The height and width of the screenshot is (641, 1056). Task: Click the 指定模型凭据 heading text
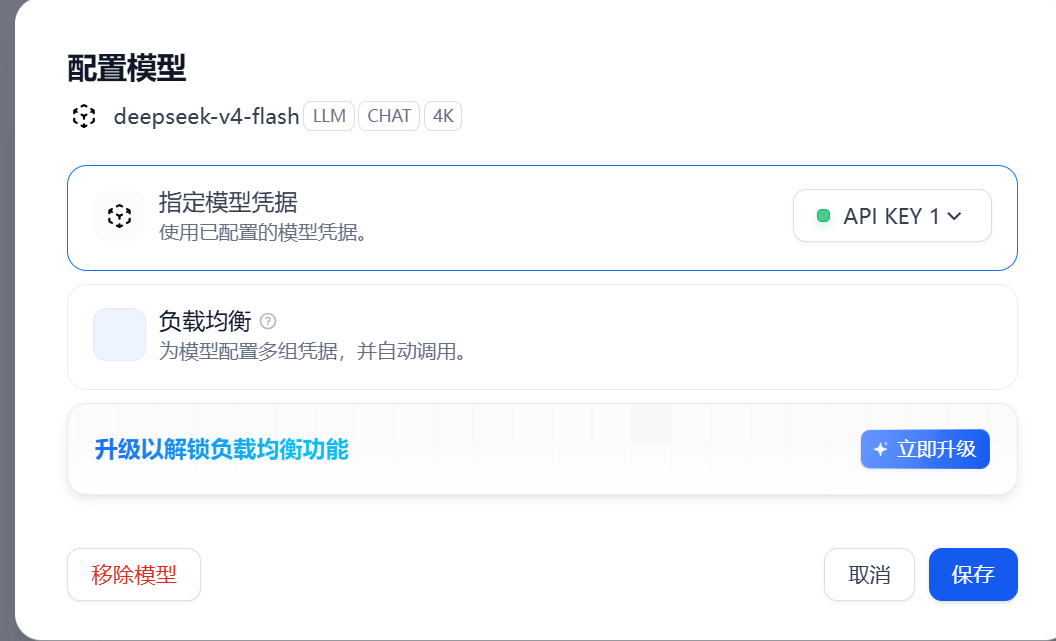pos(228,202)
